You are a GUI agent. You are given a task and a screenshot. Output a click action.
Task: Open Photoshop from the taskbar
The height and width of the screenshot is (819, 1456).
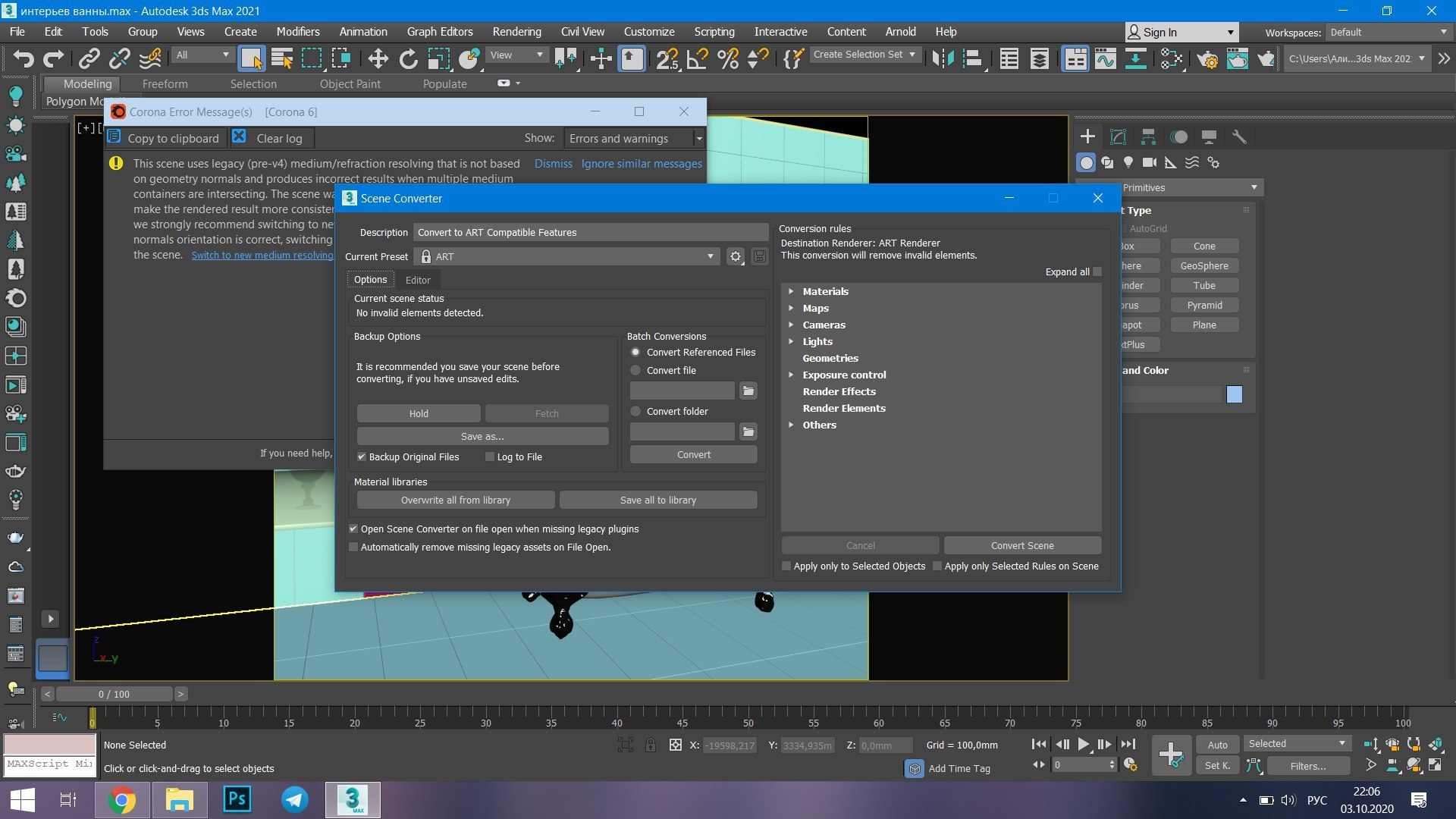(237, 799)
